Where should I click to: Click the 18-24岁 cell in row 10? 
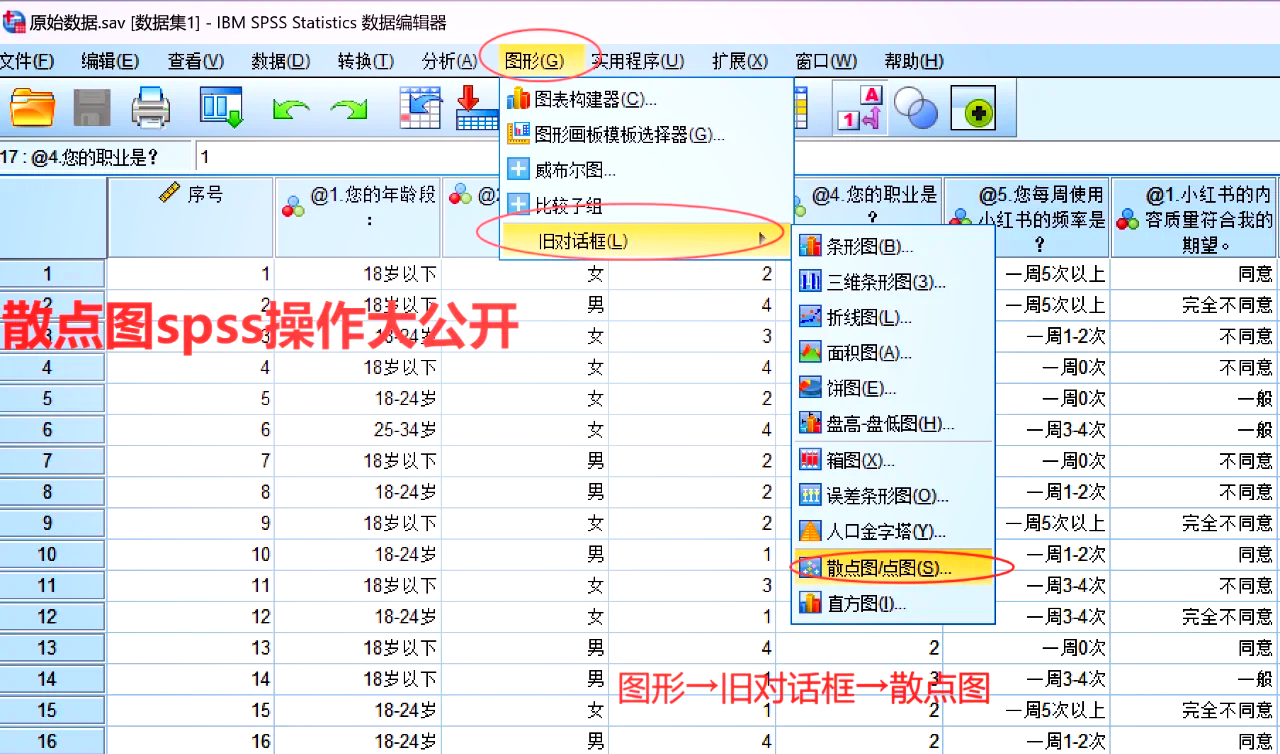358,554
